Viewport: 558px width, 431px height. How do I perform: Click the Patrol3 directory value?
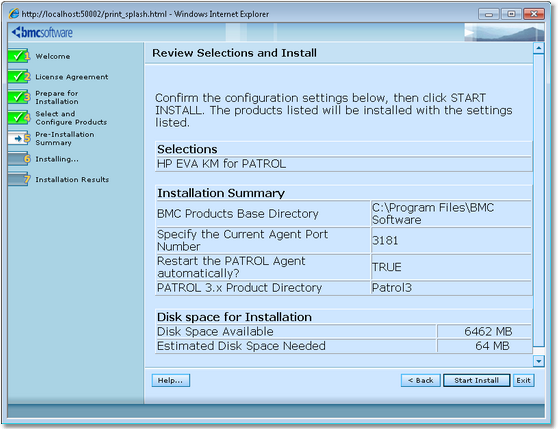coord(391,288)
